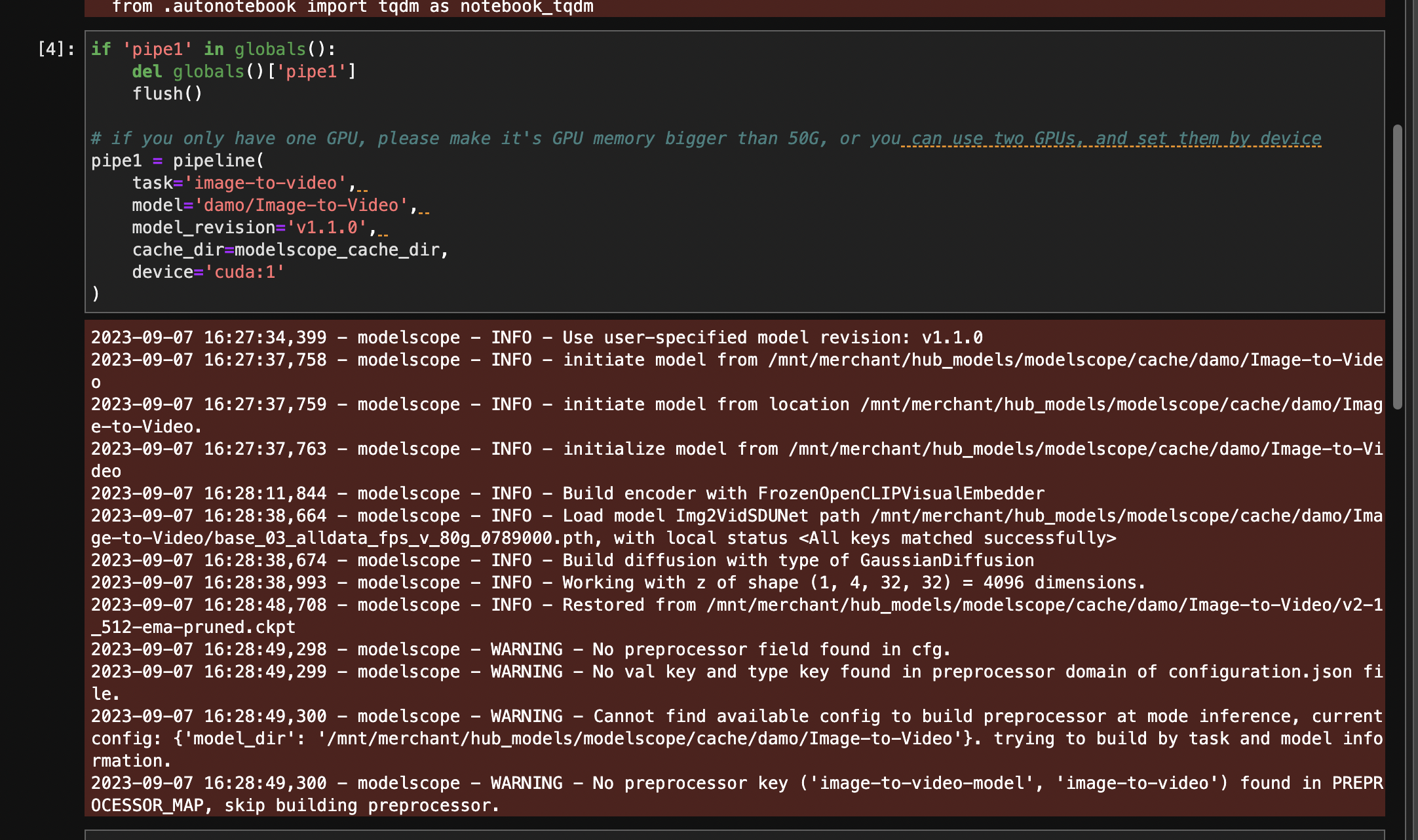Click modelscope_cache_dir in the cache_dir argument

[336, 250]
